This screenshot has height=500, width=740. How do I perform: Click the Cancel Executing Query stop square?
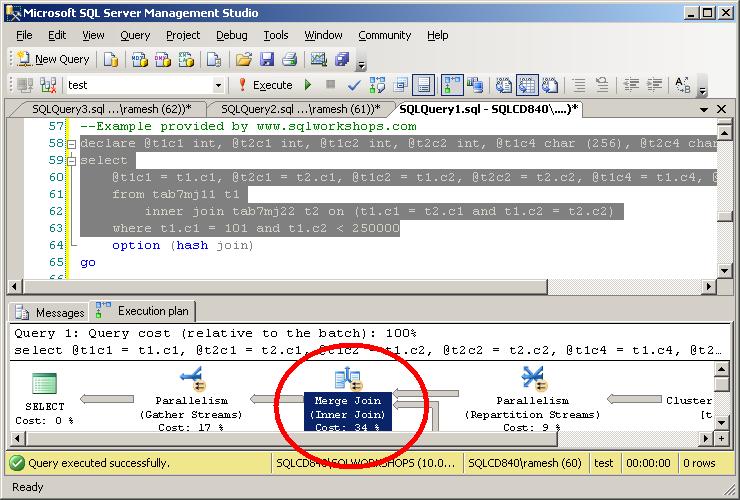click(x=331, y=85)
